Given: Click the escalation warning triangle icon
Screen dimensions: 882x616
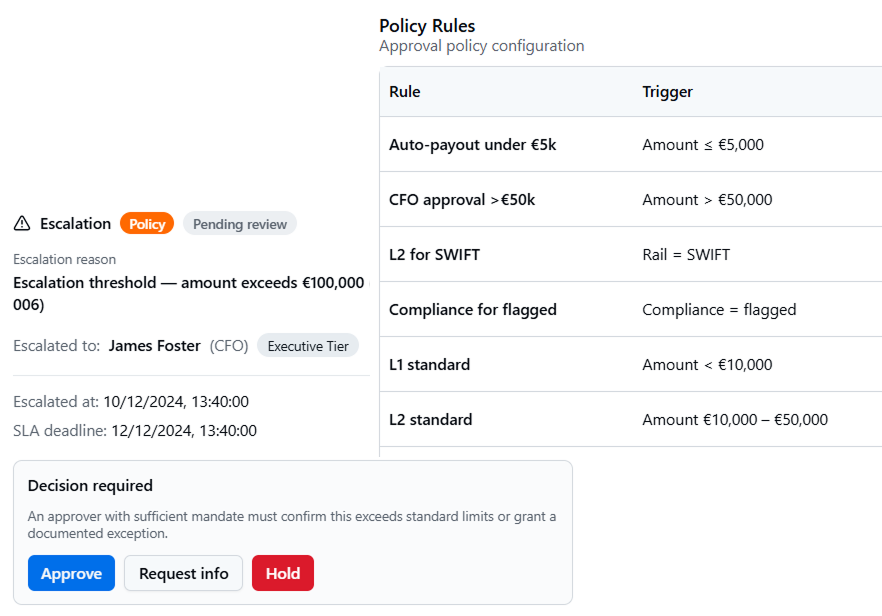Looking at the screenshot, I should [x=22, y=223].
